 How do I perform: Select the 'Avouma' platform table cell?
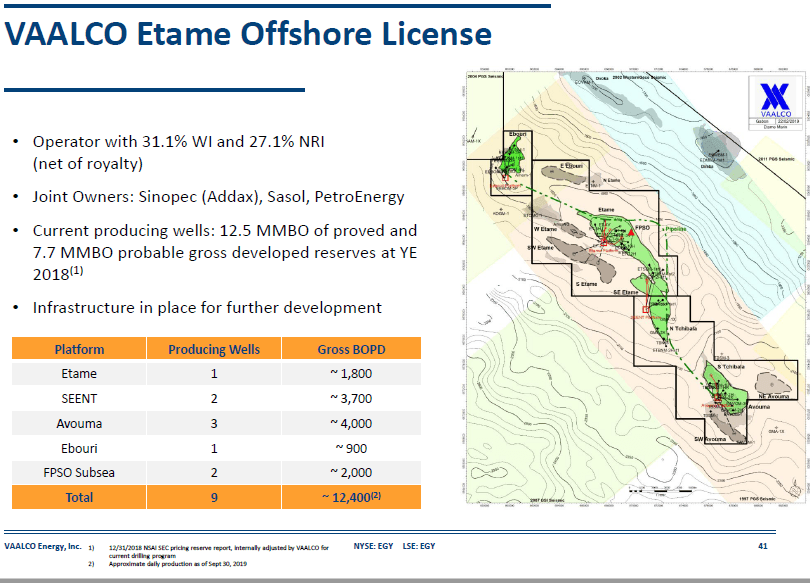79,423
